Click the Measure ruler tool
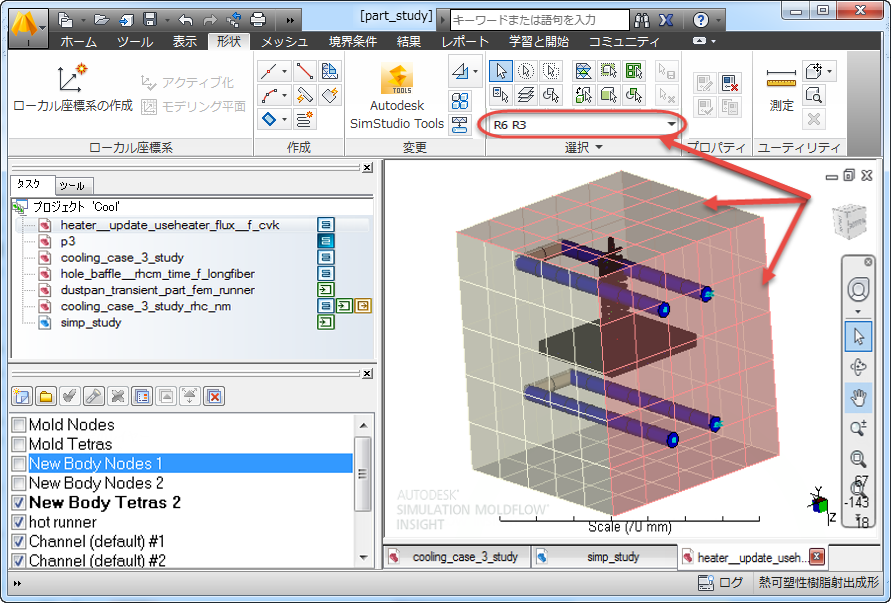 [x=781, y=78]
